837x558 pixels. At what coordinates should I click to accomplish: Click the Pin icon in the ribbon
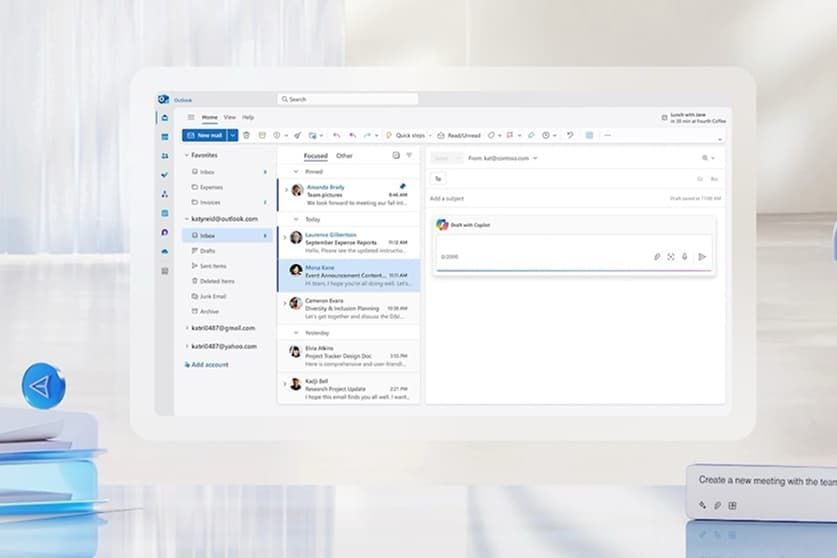[531, 136]
